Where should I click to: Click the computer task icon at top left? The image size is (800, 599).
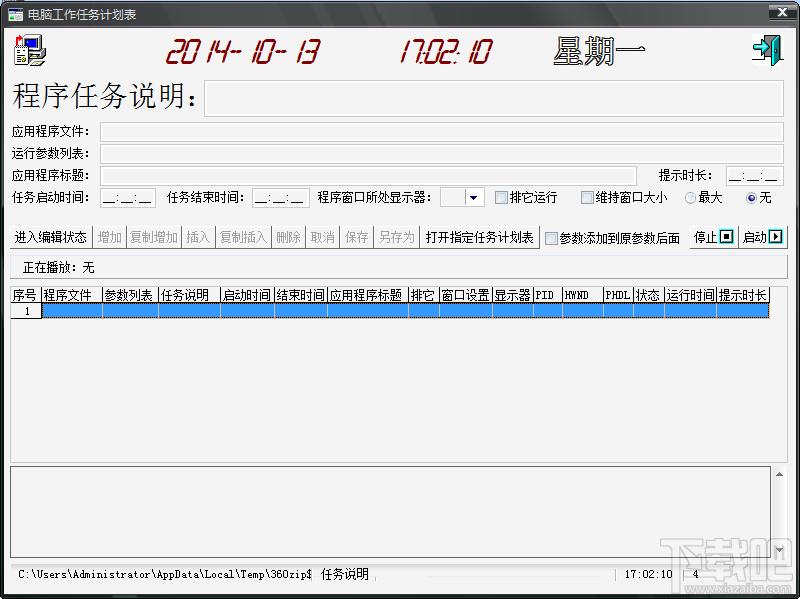click(30, 50)
